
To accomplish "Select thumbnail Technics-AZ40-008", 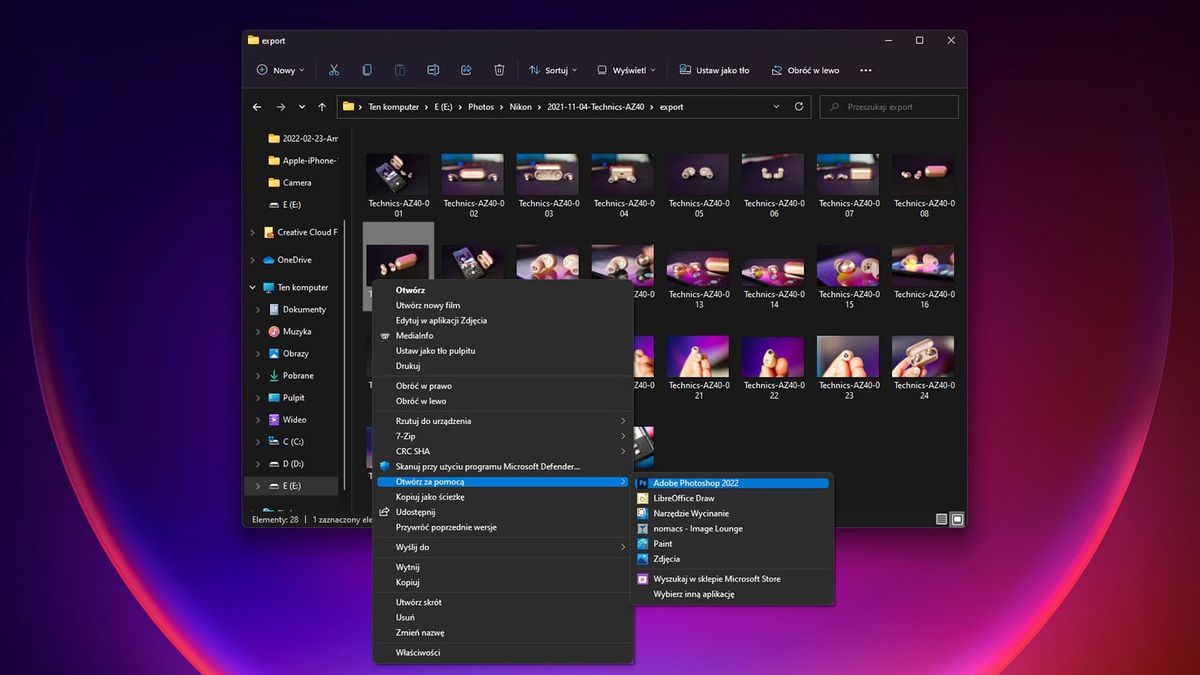I will tap(924, 186).
